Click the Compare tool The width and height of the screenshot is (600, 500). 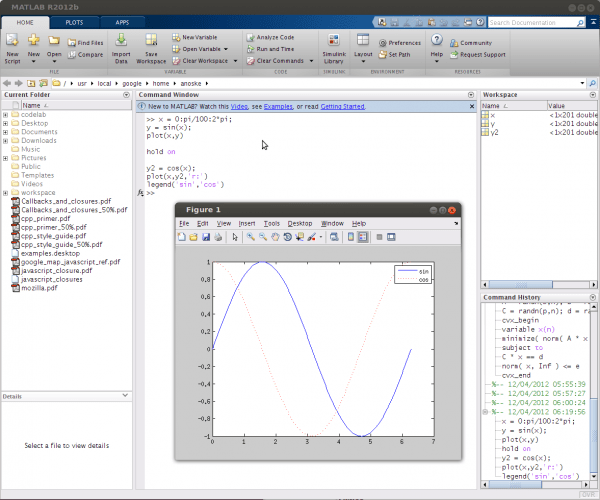85,55
